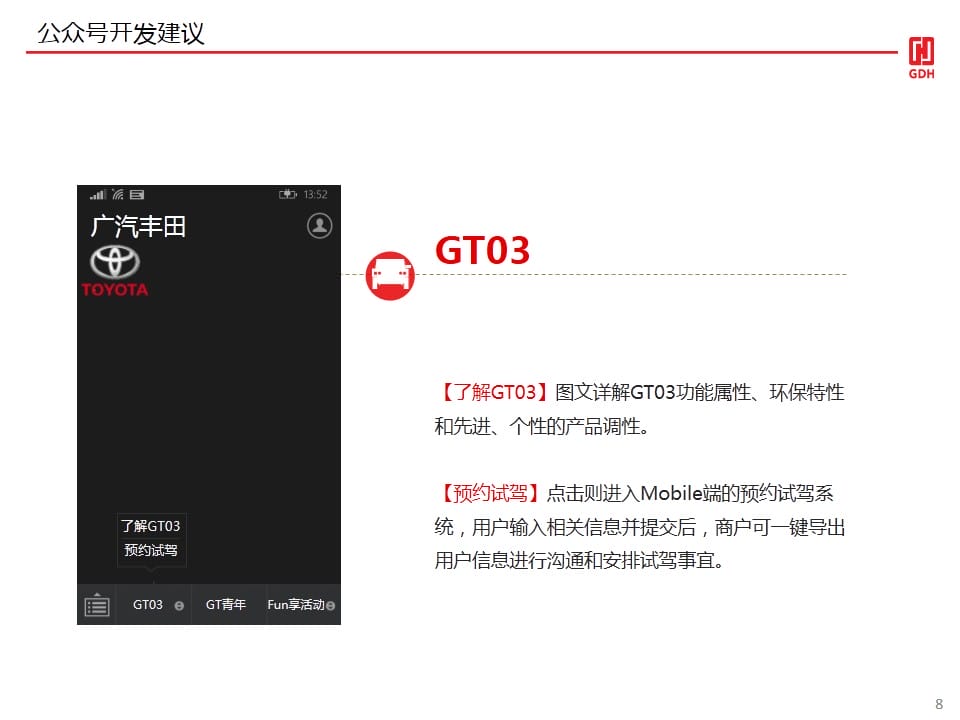Click the red car icon beside GT03
The height and width of the screenshot is (720, 960).
(x=390, y=276)
